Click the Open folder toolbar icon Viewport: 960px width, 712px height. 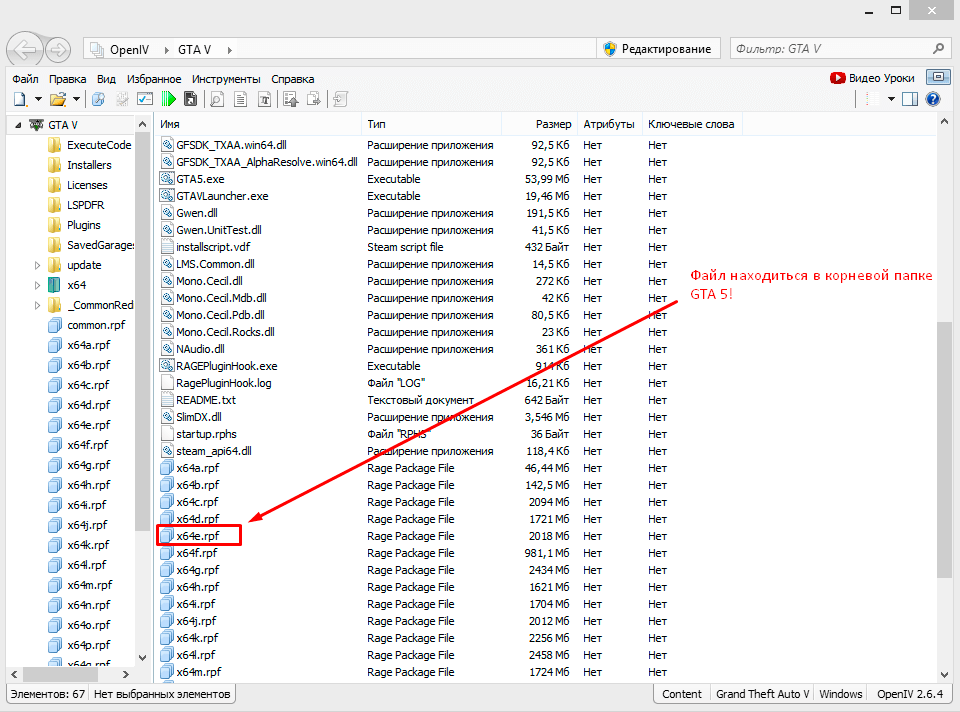point(58,99)
